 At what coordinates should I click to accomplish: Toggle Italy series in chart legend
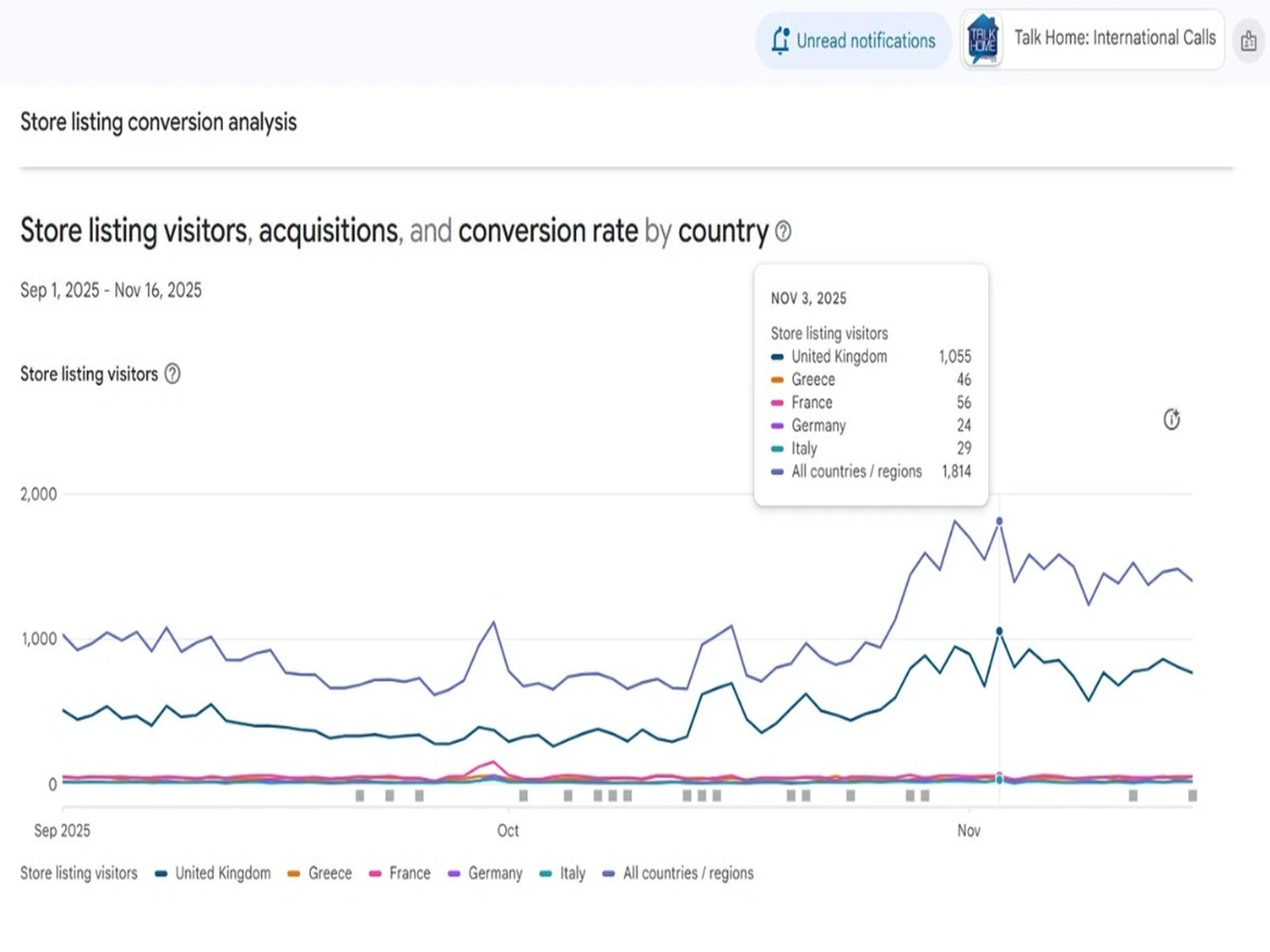point(563,873)
